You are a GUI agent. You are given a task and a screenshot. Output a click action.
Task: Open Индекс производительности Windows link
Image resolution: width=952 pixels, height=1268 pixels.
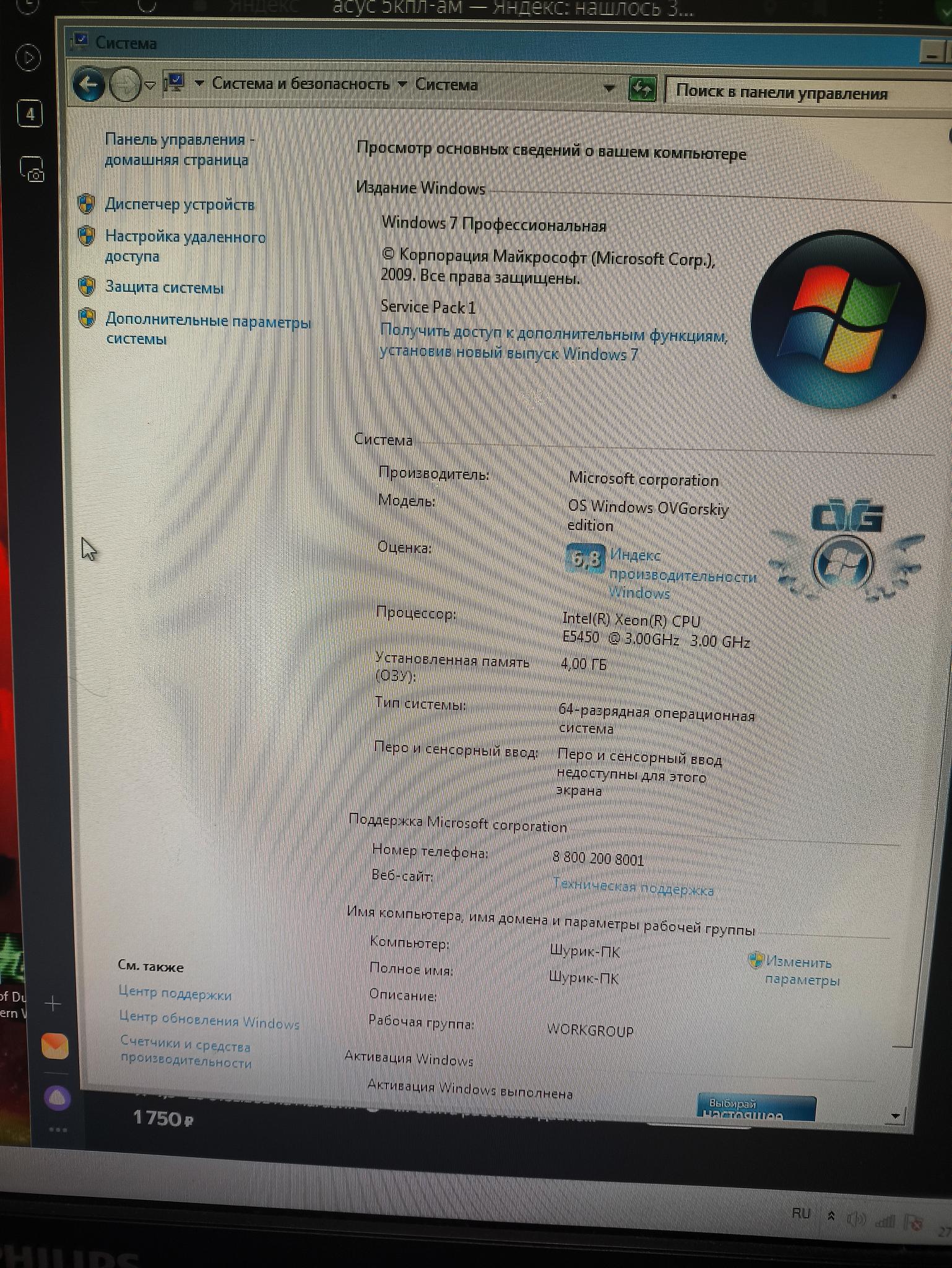point(683,575)
